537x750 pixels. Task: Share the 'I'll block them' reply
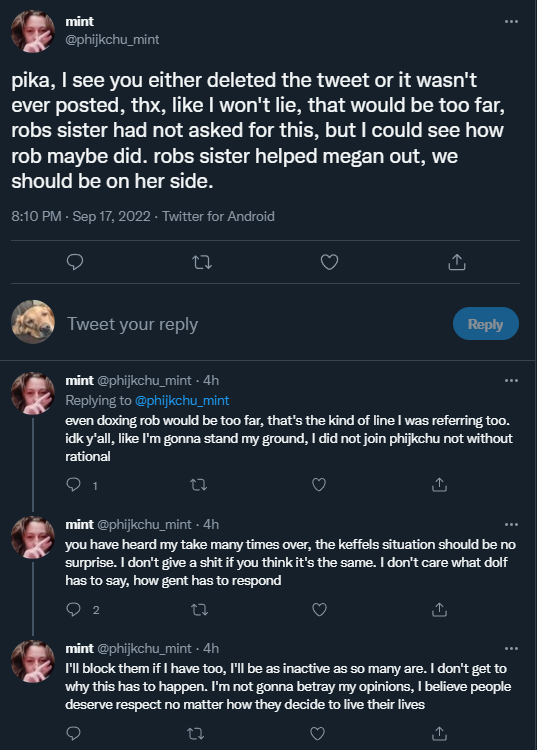coord(438,733)
